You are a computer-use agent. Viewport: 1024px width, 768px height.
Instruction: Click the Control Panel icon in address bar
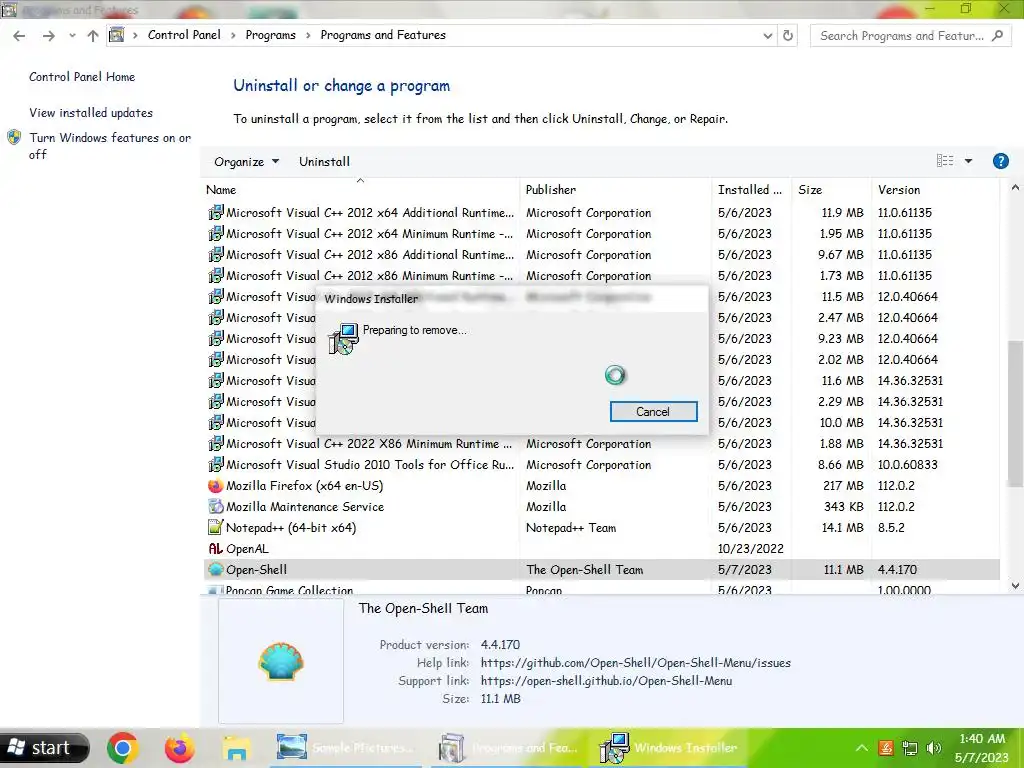116,35
